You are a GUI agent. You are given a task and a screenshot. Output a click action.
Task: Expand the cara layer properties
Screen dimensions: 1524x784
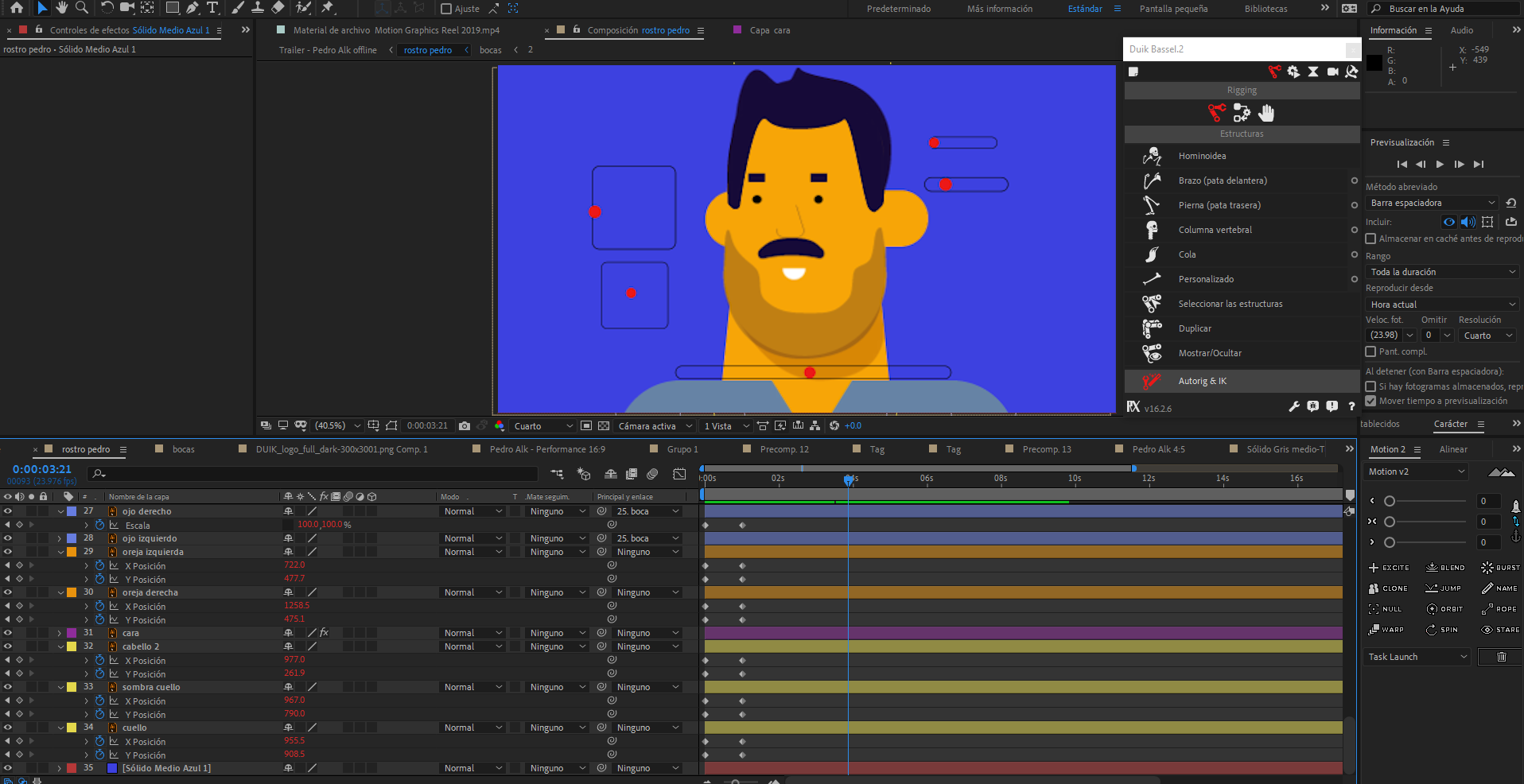60,633
